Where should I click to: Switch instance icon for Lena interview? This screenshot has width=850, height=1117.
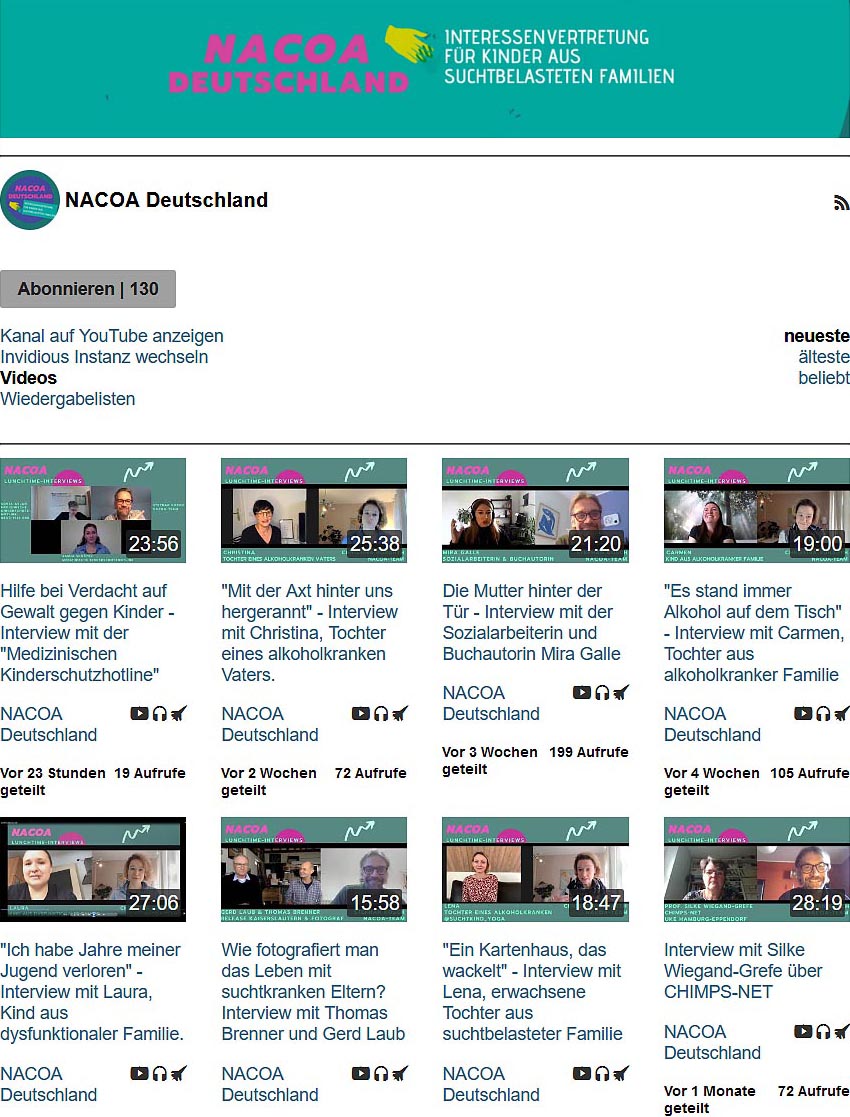(622, 1073)
